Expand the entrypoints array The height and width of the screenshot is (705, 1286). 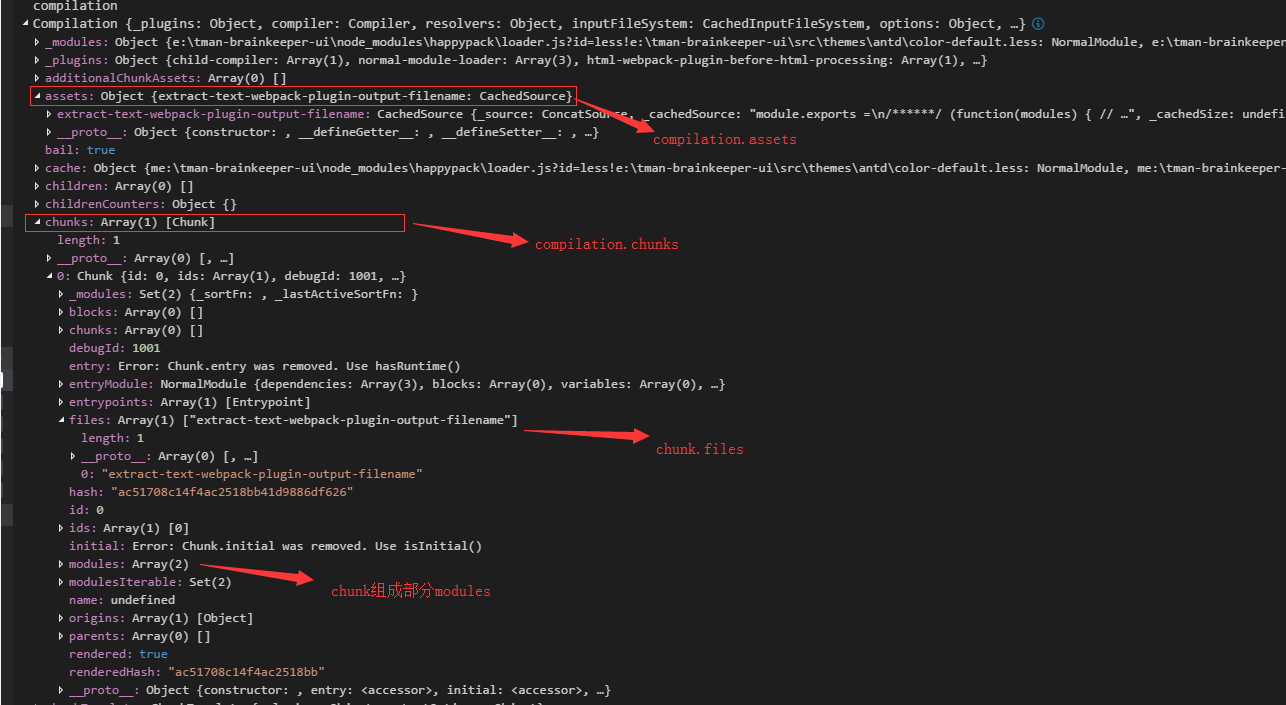[x=61, y=402]
